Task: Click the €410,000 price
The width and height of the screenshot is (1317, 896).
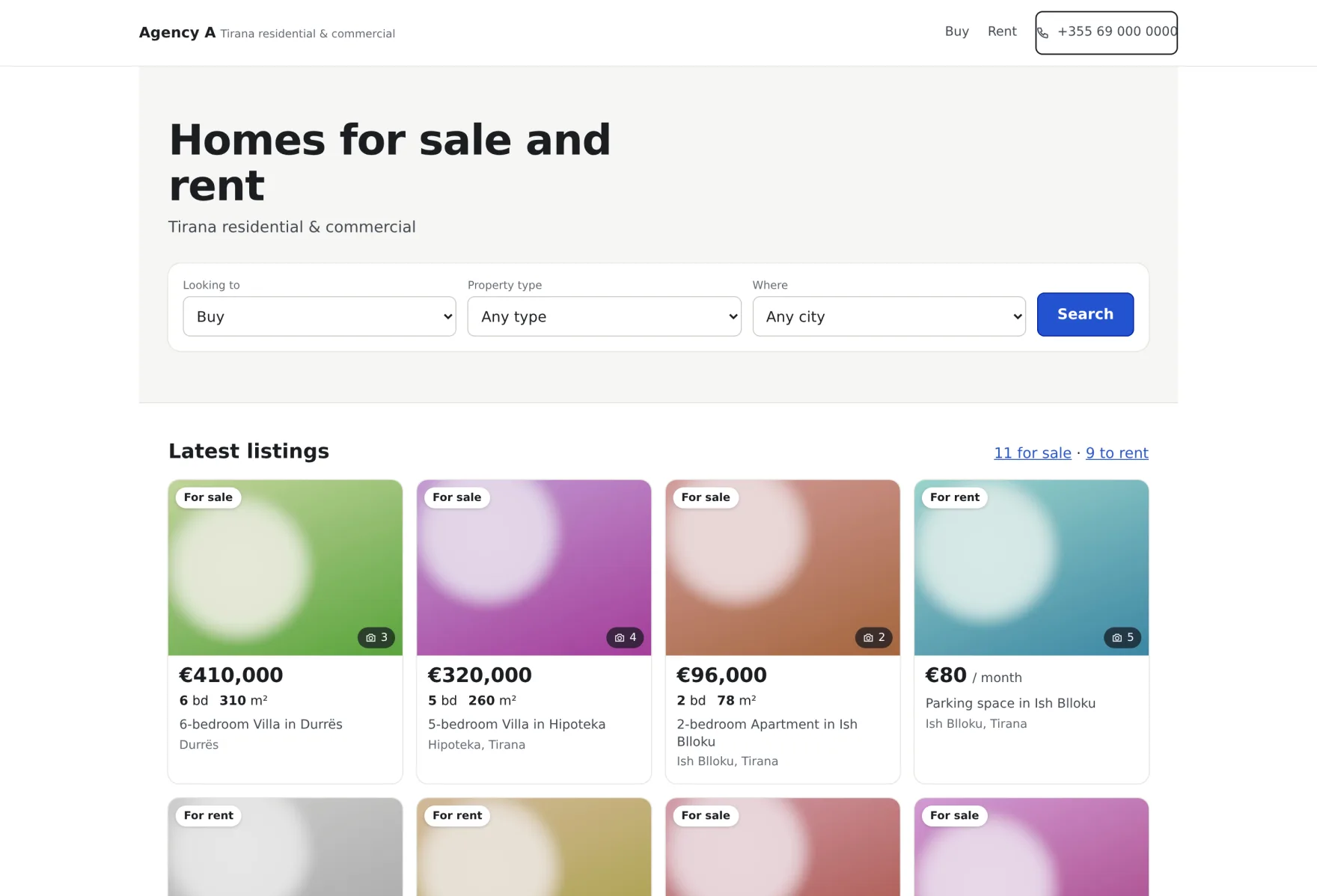Action: 231,675
